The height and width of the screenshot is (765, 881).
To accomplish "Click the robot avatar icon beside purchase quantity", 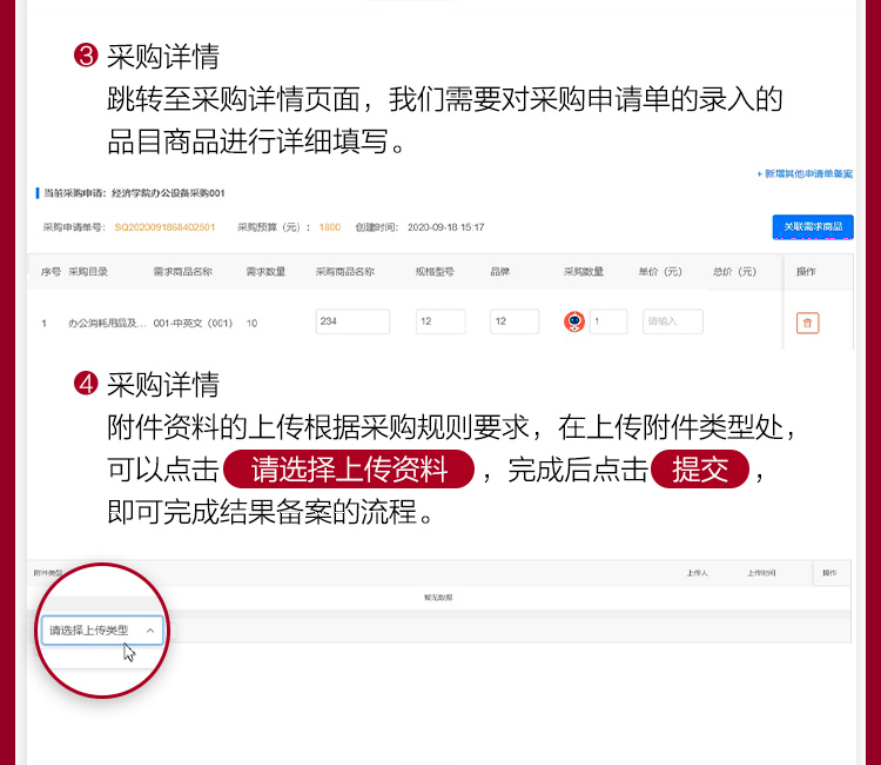I will tap(574, 321).
